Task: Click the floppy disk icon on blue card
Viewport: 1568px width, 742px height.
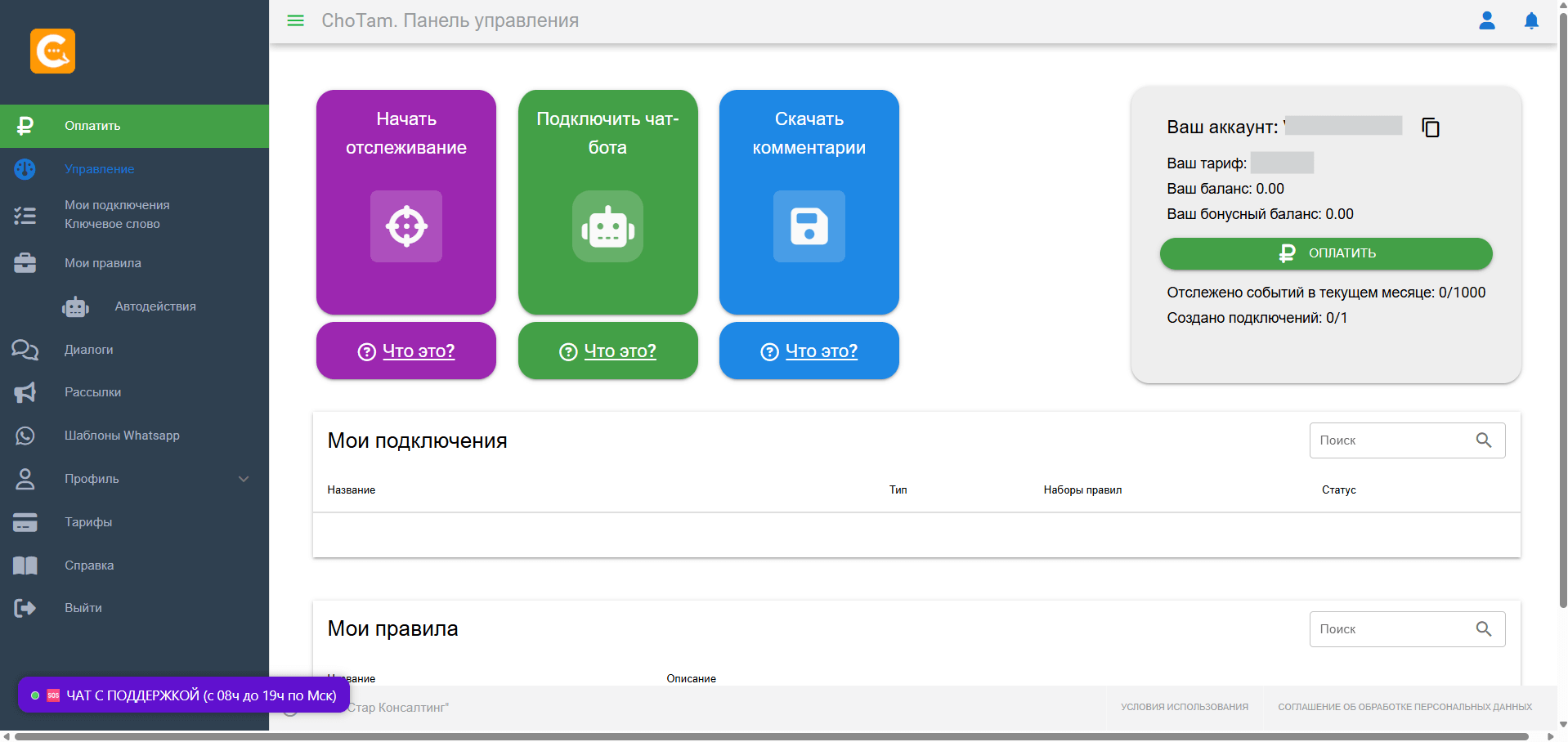Action: (x=809, y=226)
